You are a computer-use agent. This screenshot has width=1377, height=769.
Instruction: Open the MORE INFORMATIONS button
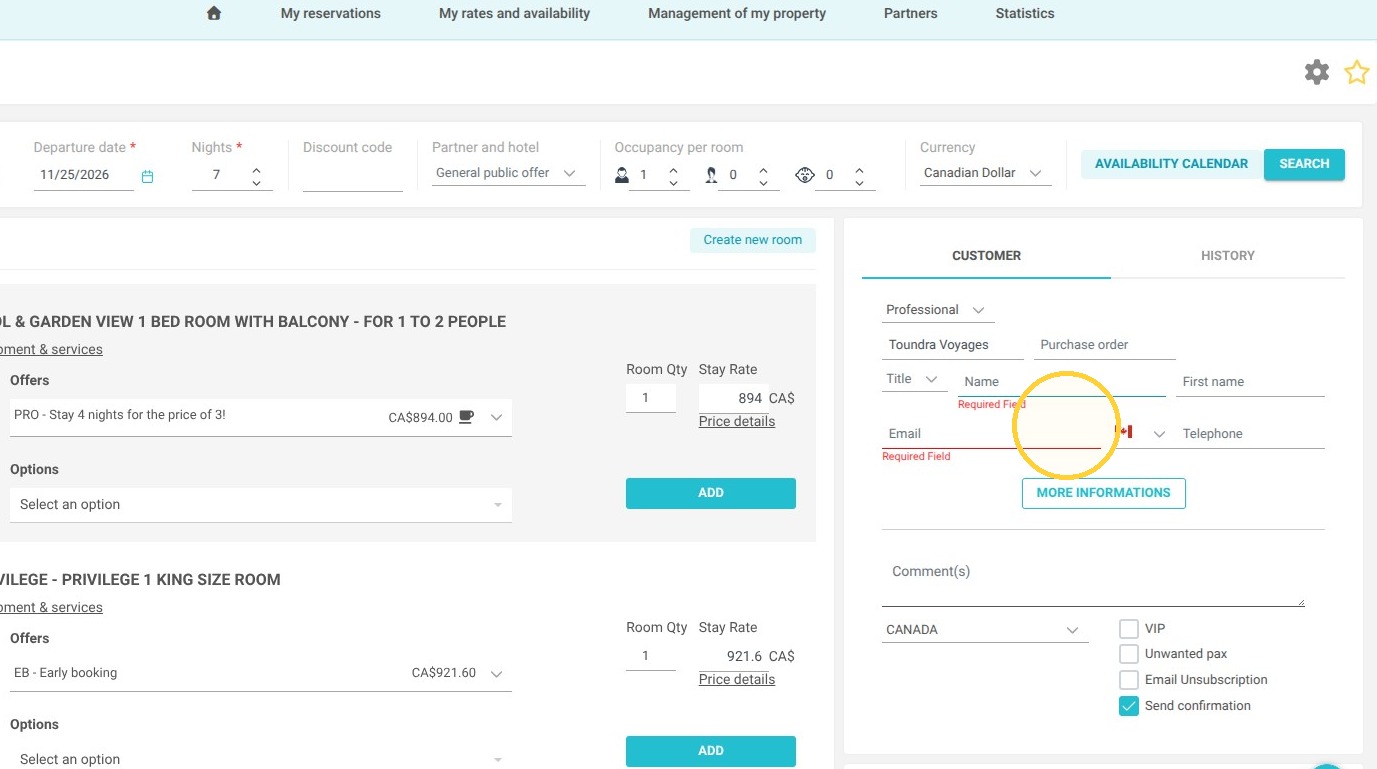pos(1104,493)
